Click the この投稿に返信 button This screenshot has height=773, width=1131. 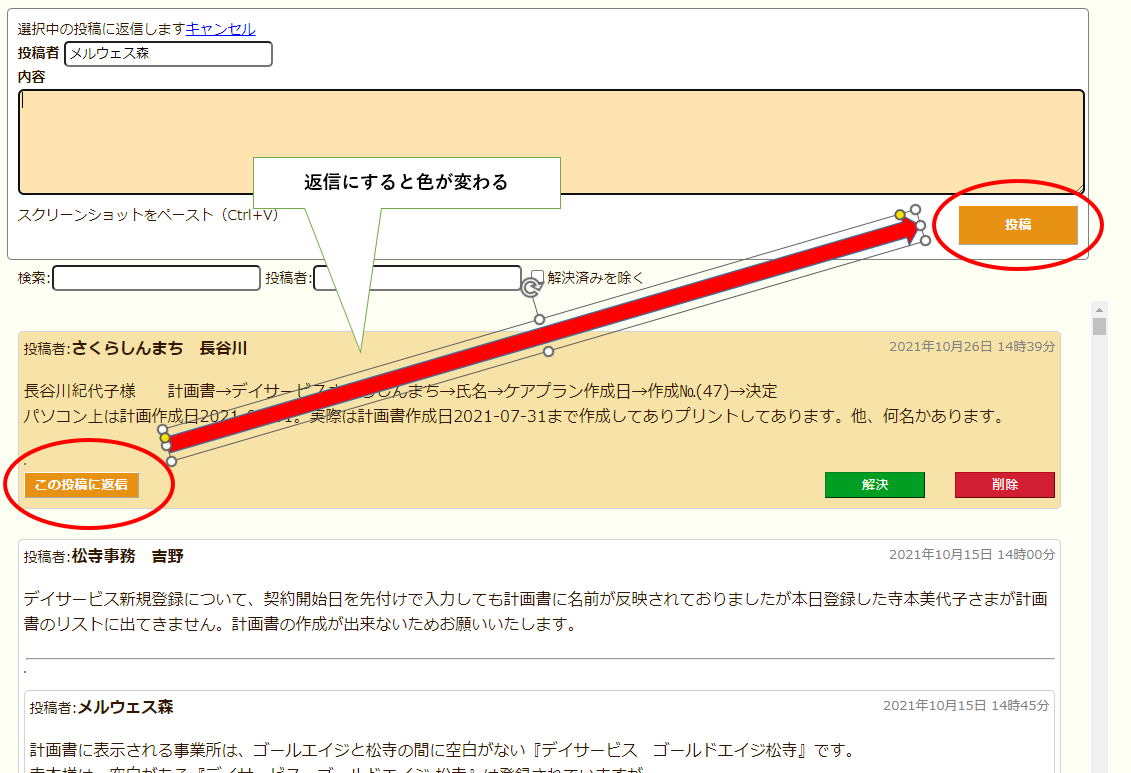click(82, 485)
